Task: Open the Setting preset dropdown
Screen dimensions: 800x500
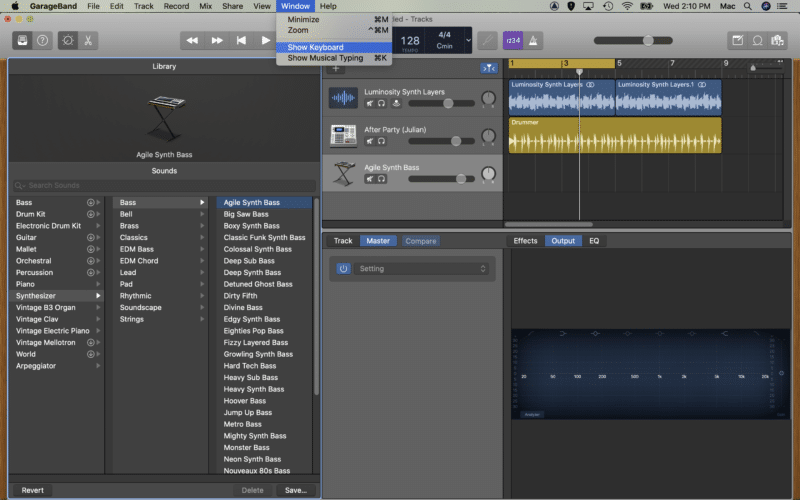Action: point(421,268)
